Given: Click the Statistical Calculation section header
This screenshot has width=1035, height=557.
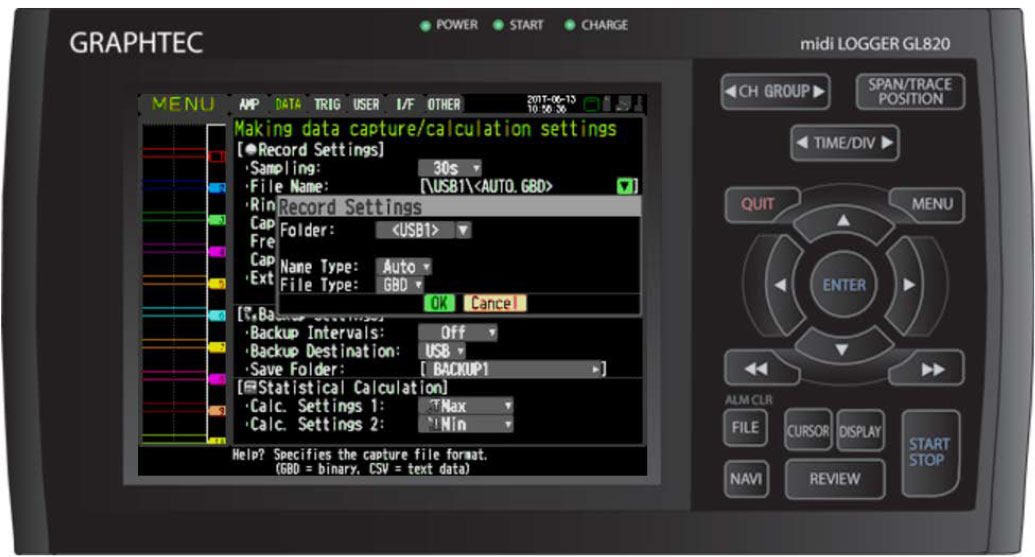Looking at the screenshot, I should 343,387.
